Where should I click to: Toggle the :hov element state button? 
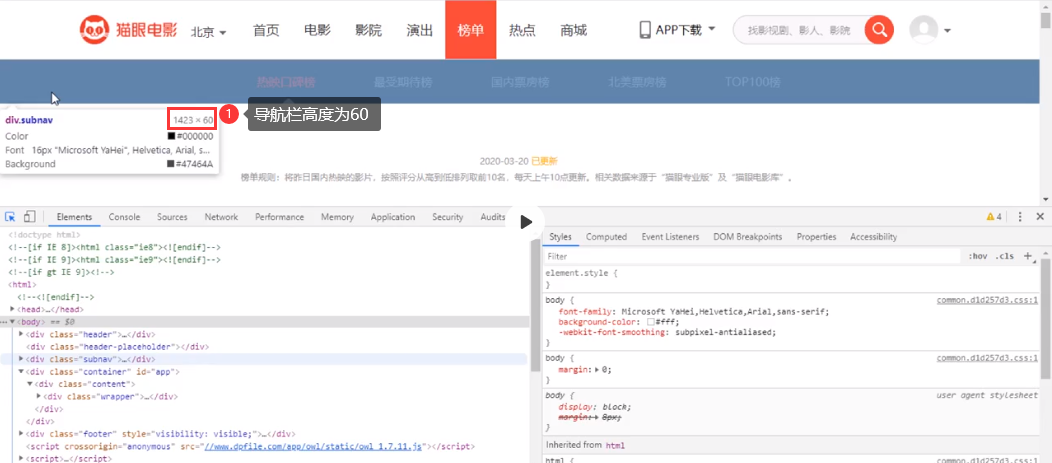coord(978,256)
